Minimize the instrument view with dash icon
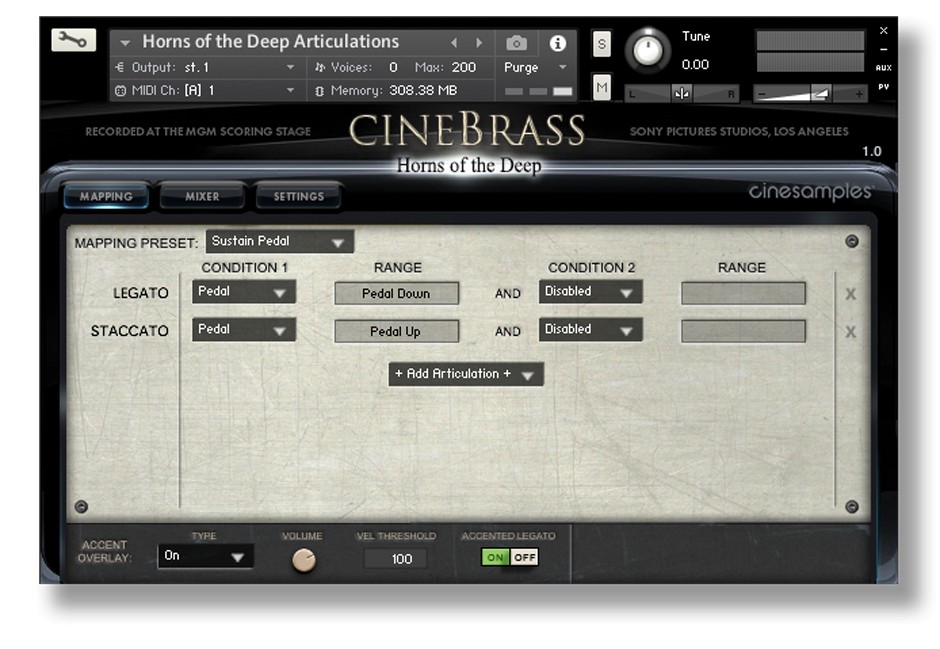Screen dimensions: 940x649 [x=884, y=49]
